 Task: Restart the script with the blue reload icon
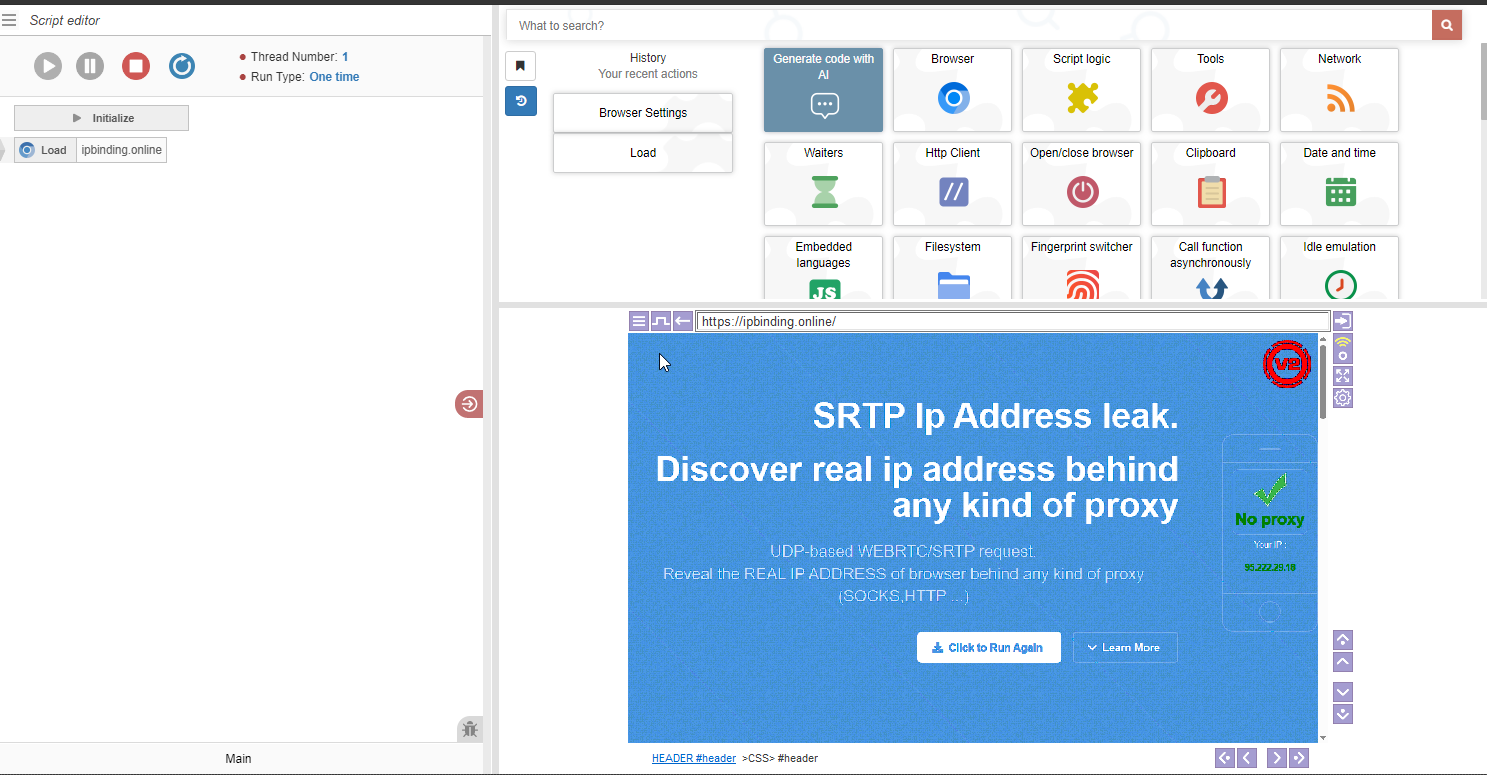click(x=182, y=67)
